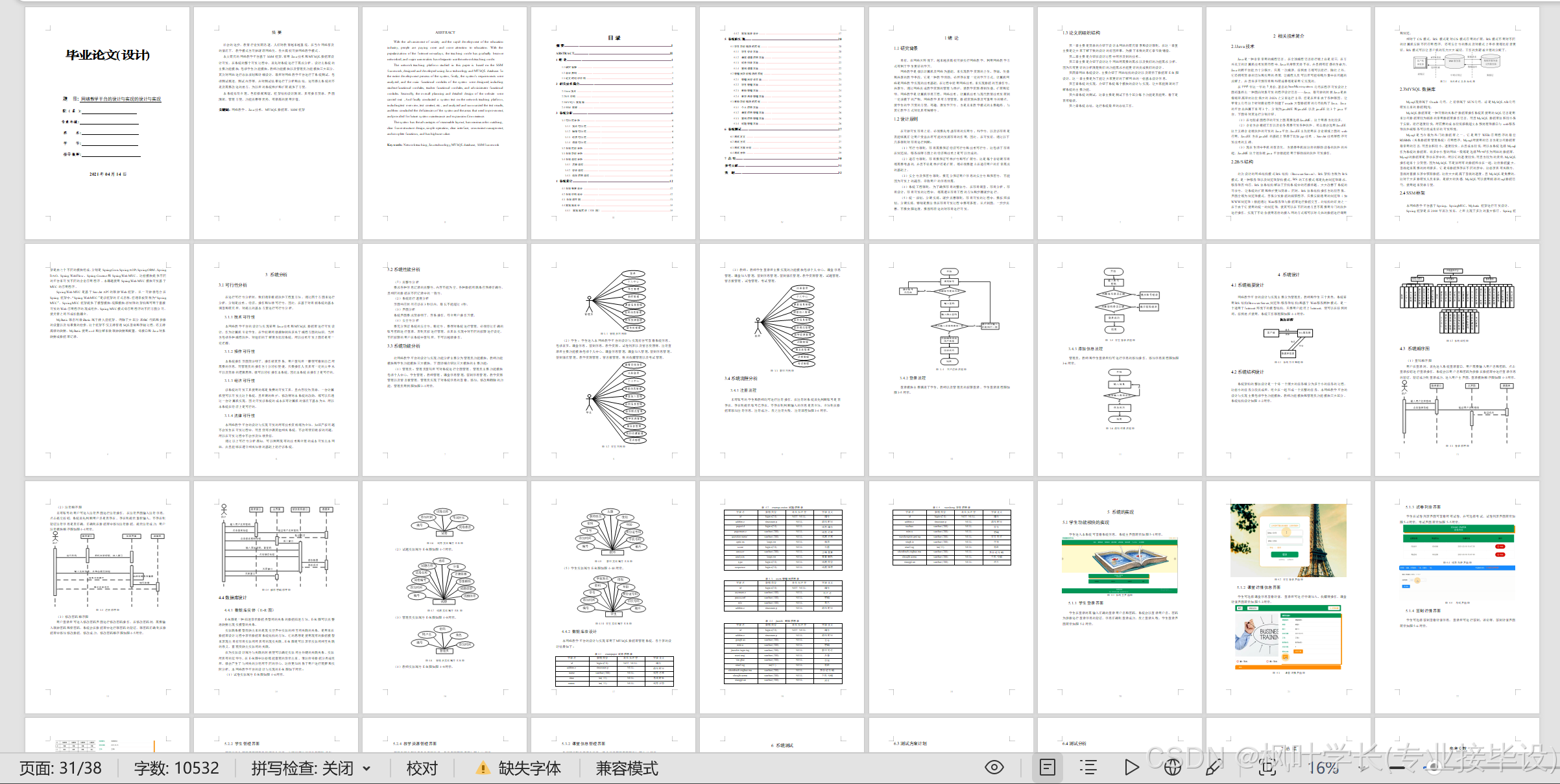
Task: Click 缺失字体 missing fonts label
Action: tap(529, 768)
